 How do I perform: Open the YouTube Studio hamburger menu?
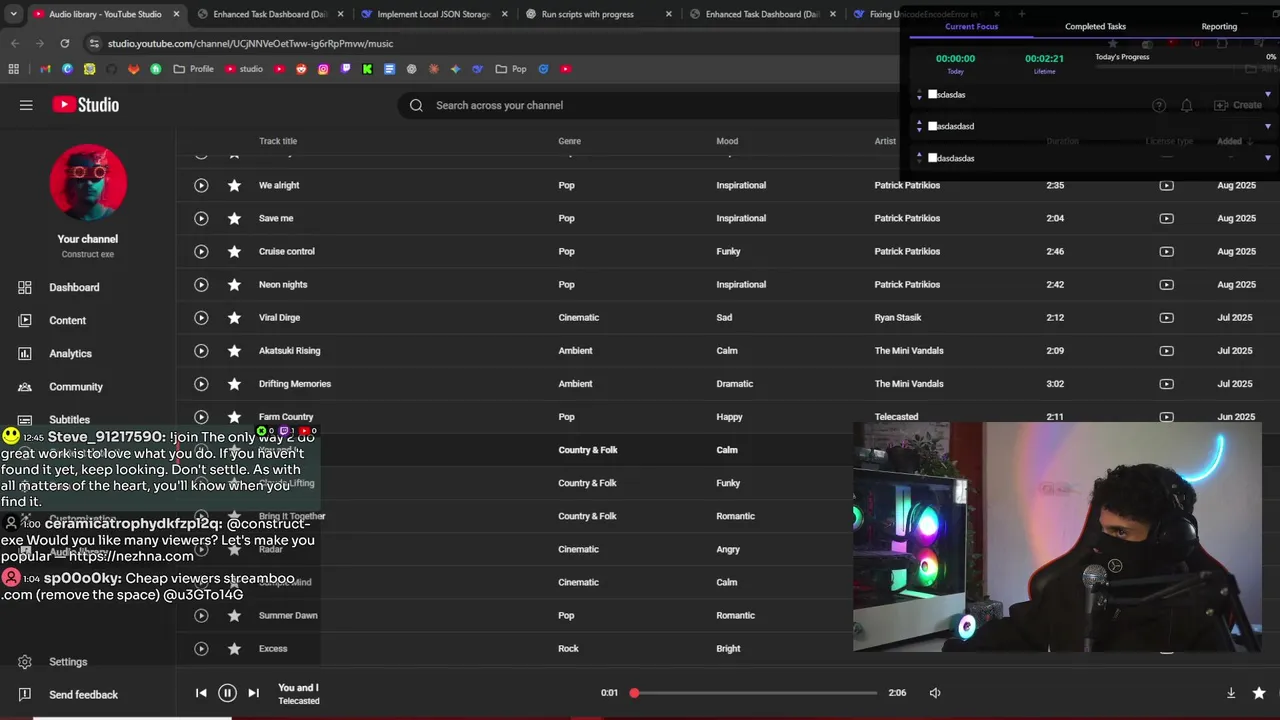pyautogui.click(x=26, y=105)
